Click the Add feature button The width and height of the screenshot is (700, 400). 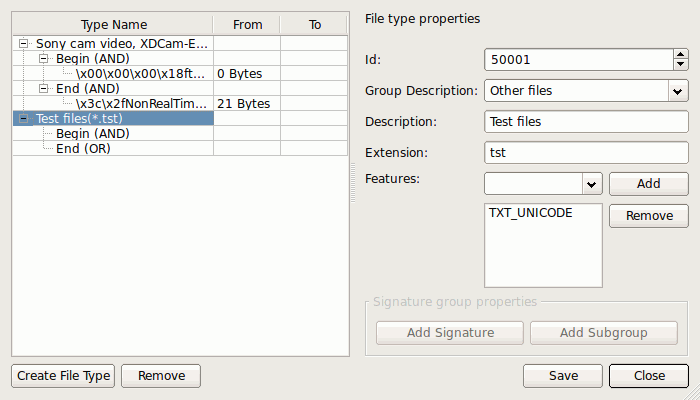coord(649,184)
